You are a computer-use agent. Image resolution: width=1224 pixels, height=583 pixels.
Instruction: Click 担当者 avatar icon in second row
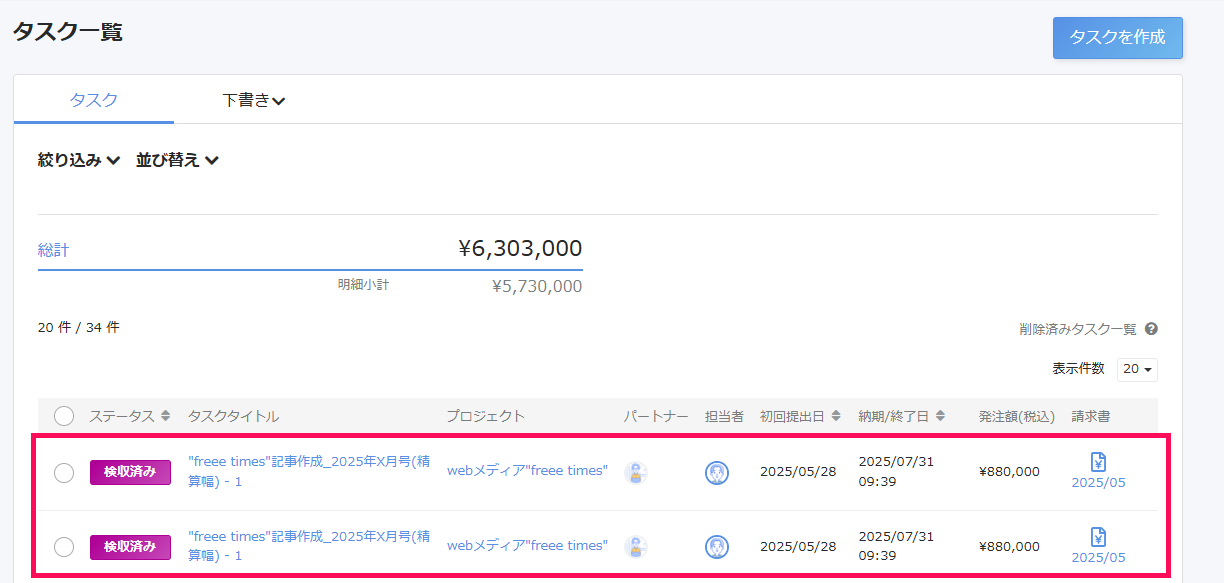716,547
